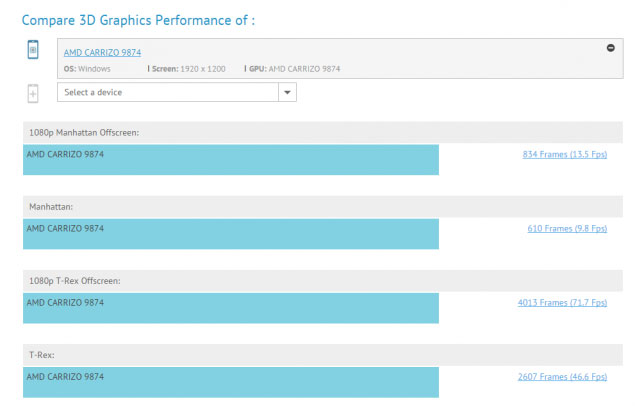The height and width of the screenshot is (406, 635).
Task: Click the GPU: AMD CARRIZO 9874 spec text
Action: pos(291,68)
